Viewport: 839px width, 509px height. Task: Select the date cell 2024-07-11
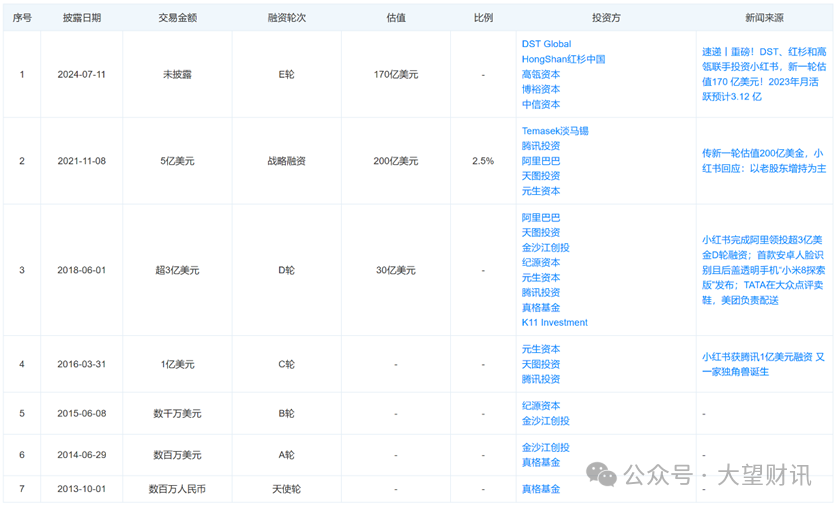click(x=82, y=74)
